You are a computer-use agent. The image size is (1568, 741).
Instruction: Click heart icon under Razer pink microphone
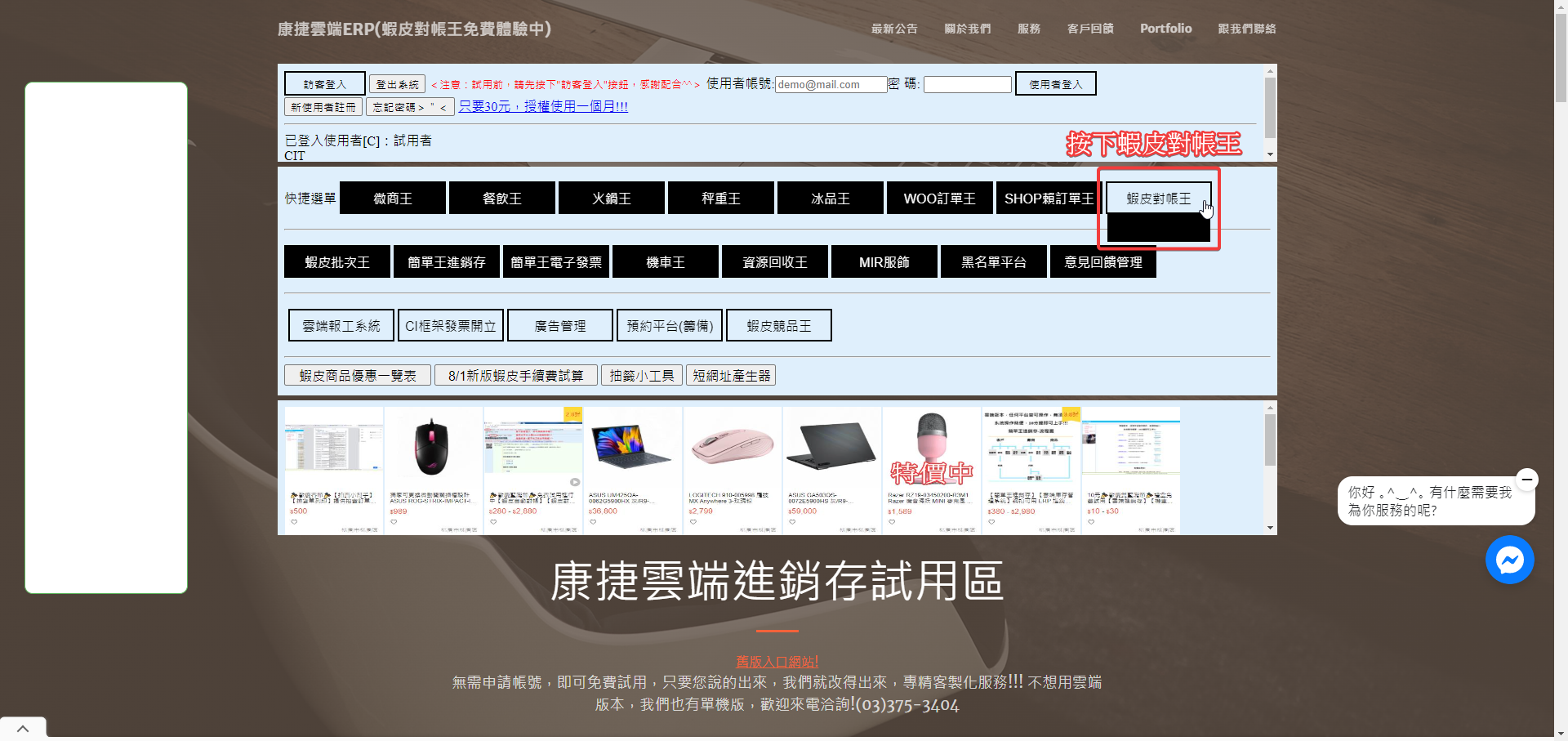coord(892,522)
